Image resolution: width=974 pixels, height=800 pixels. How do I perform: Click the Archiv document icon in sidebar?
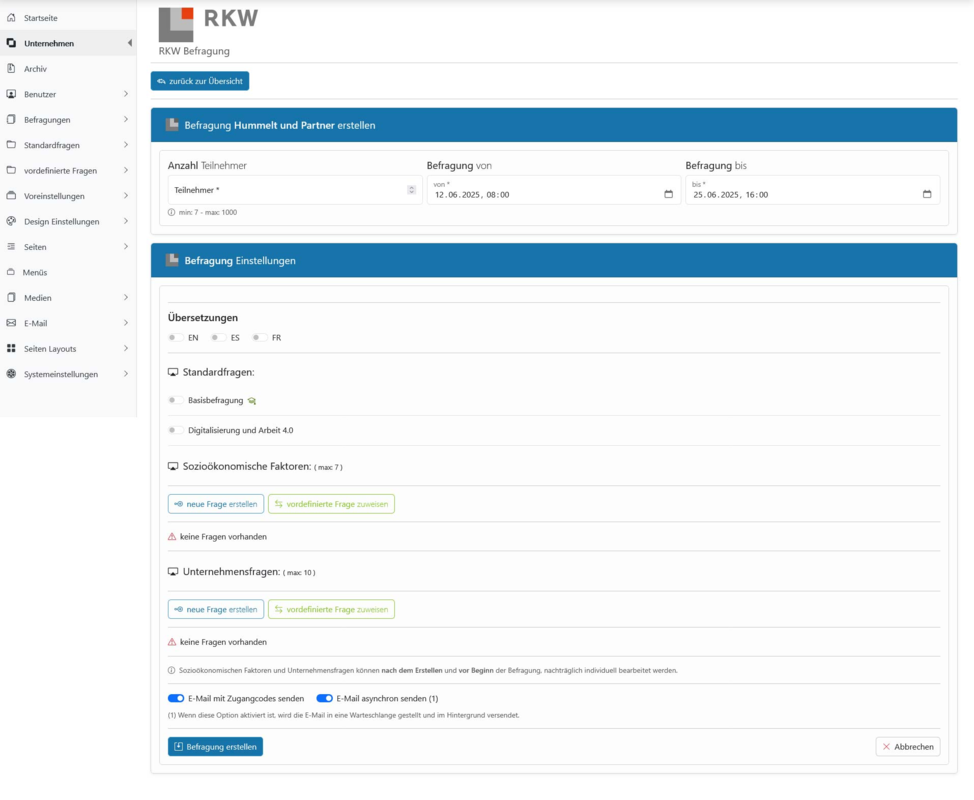point(11,68)
